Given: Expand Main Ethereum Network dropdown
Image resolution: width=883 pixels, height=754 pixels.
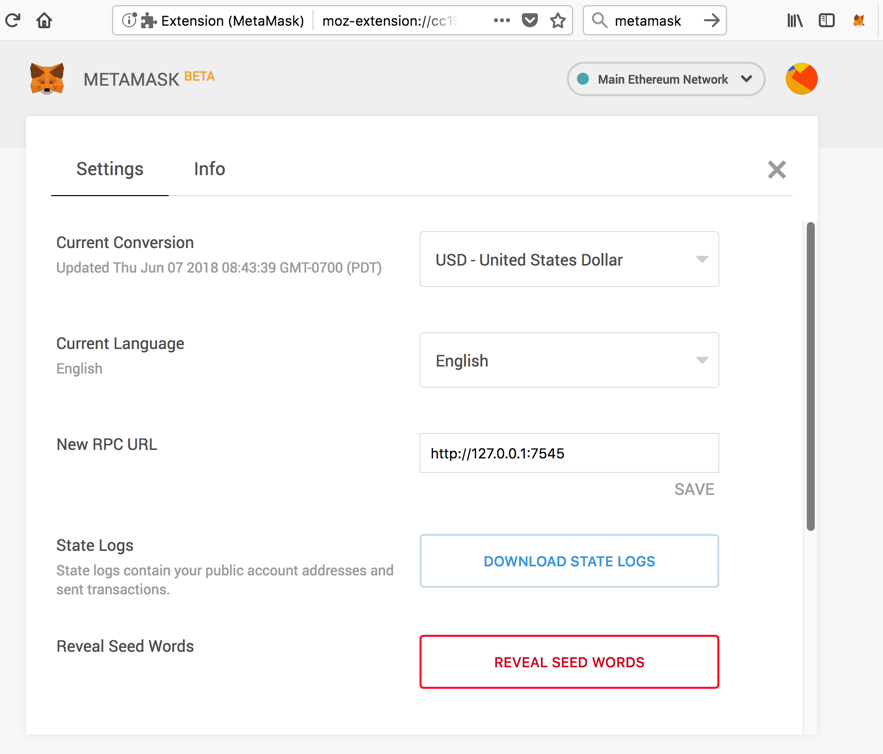Looking at the screenshot, I should point(666,79).
